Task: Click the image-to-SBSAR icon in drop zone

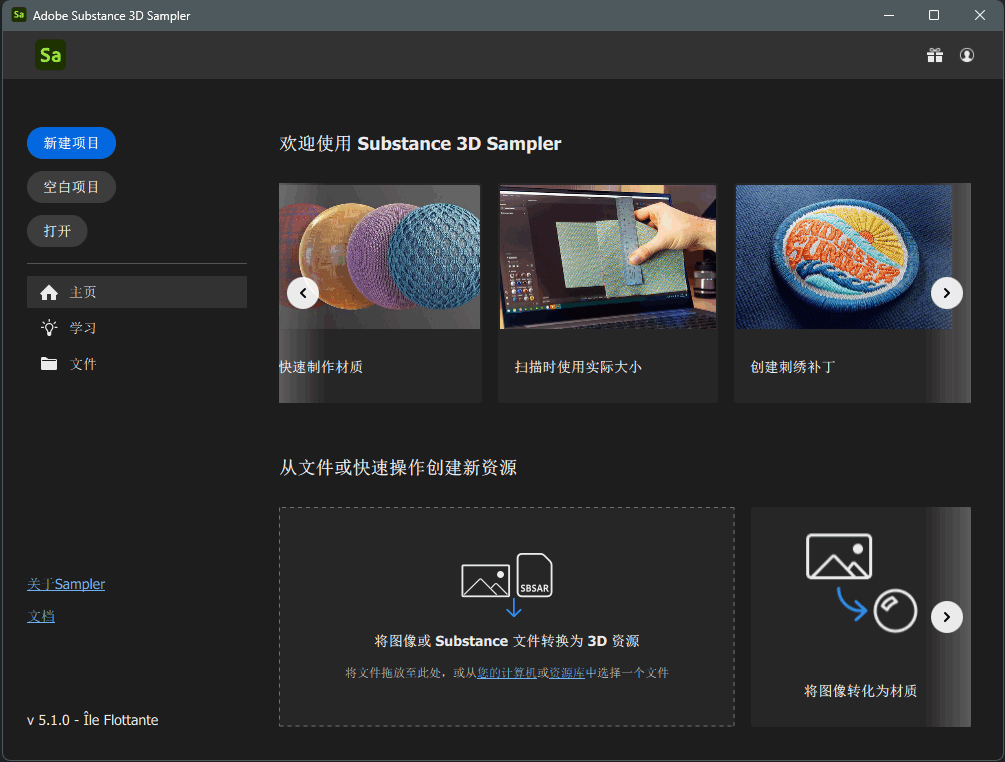Action: [x=507, y=583]
